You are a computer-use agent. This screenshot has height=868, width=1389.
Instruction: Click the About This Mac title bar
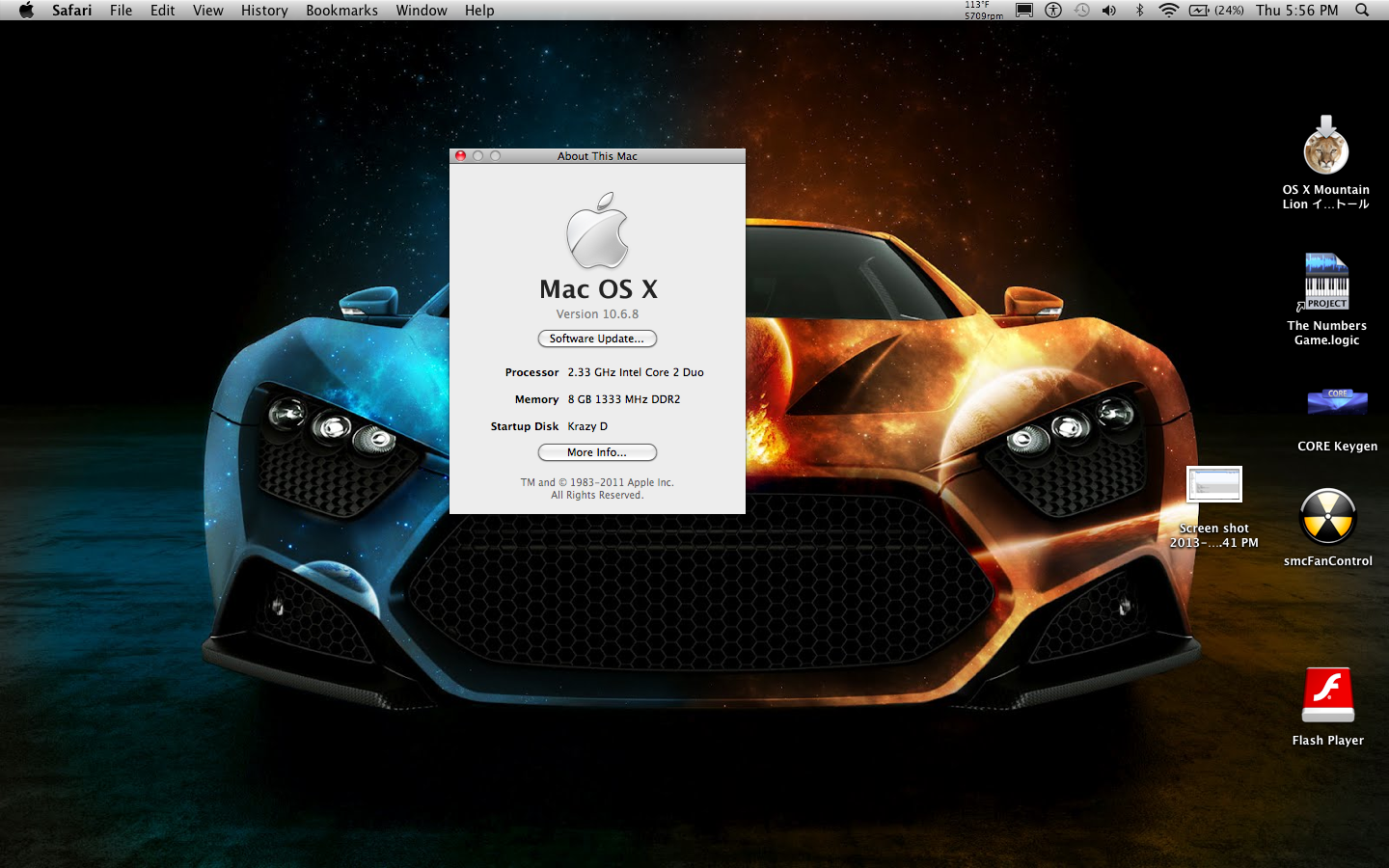[597, 156]
